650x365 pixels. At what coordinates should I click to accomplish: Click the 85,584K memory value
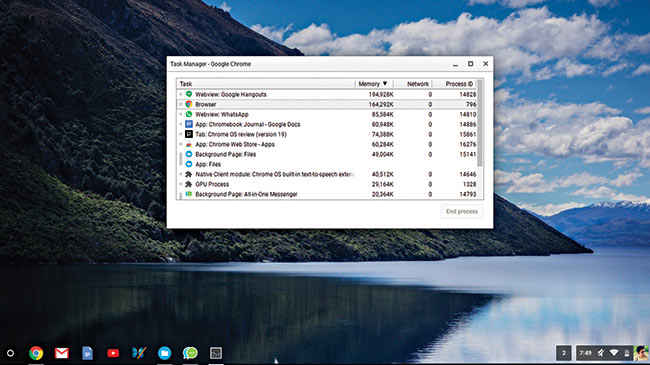click(383, 114)
